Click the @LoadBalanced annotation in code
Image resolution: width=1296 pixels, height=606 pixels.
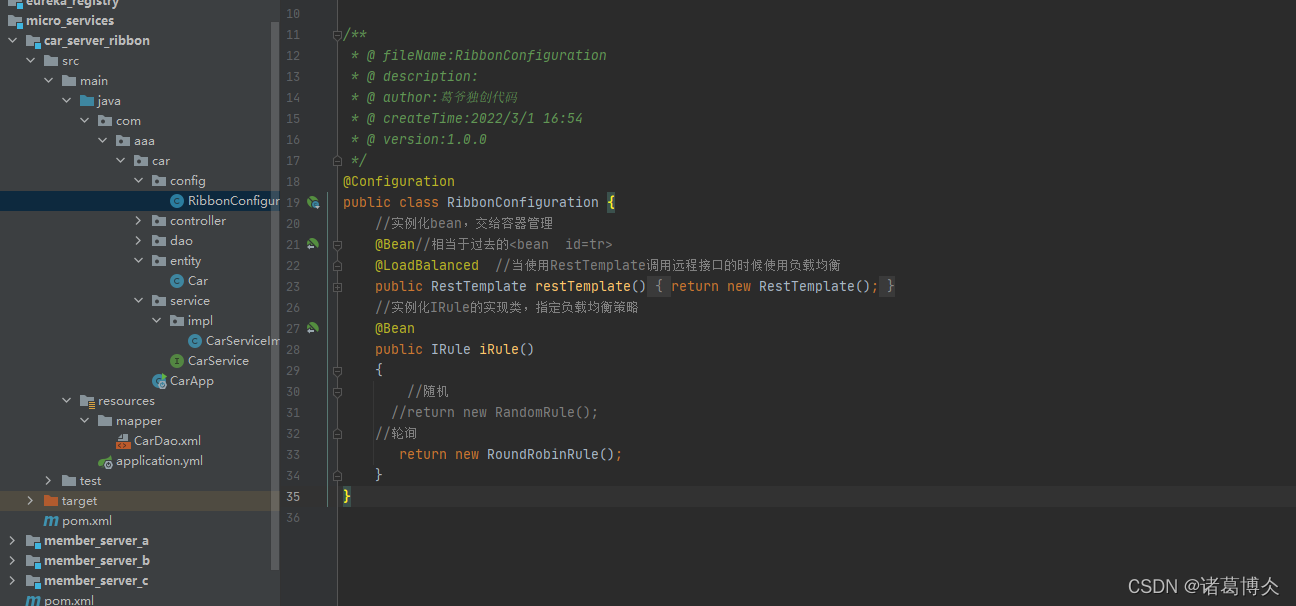[x=427, y=265]
